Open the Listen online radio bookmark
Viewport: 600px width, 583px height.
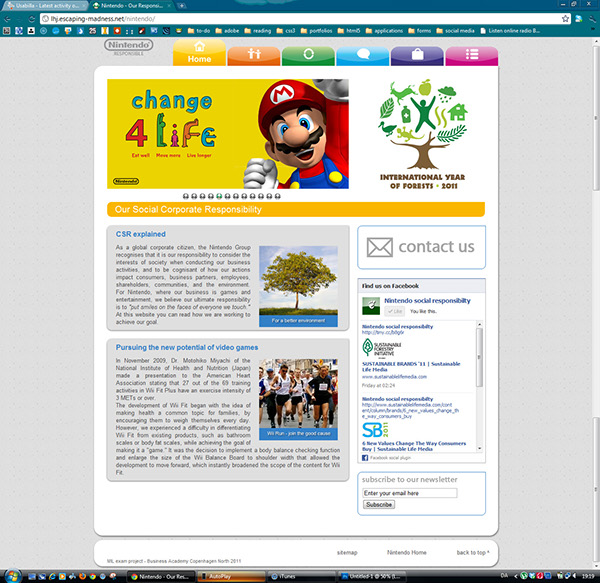pos(510,31)
